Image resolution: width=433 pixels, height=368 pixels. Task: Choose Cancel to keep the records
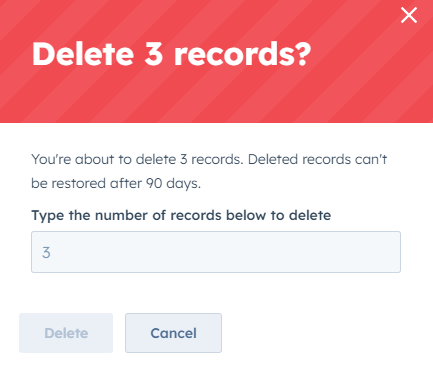tap(173, 333)
